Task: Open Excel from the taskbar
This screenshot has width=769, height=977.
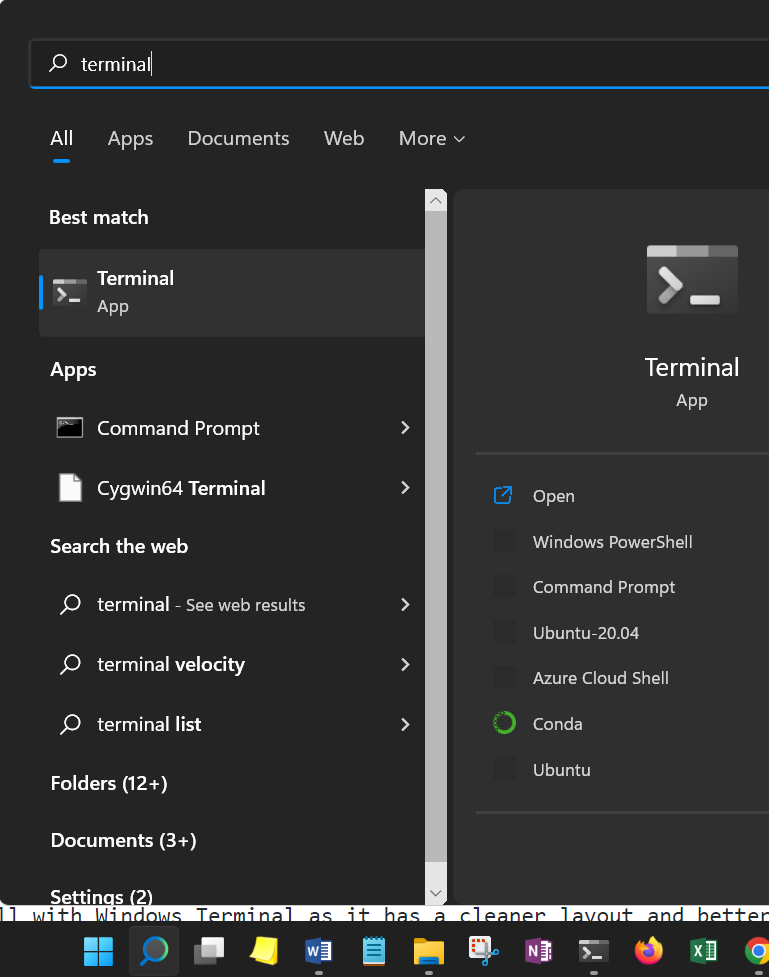Action: (704, 951)
